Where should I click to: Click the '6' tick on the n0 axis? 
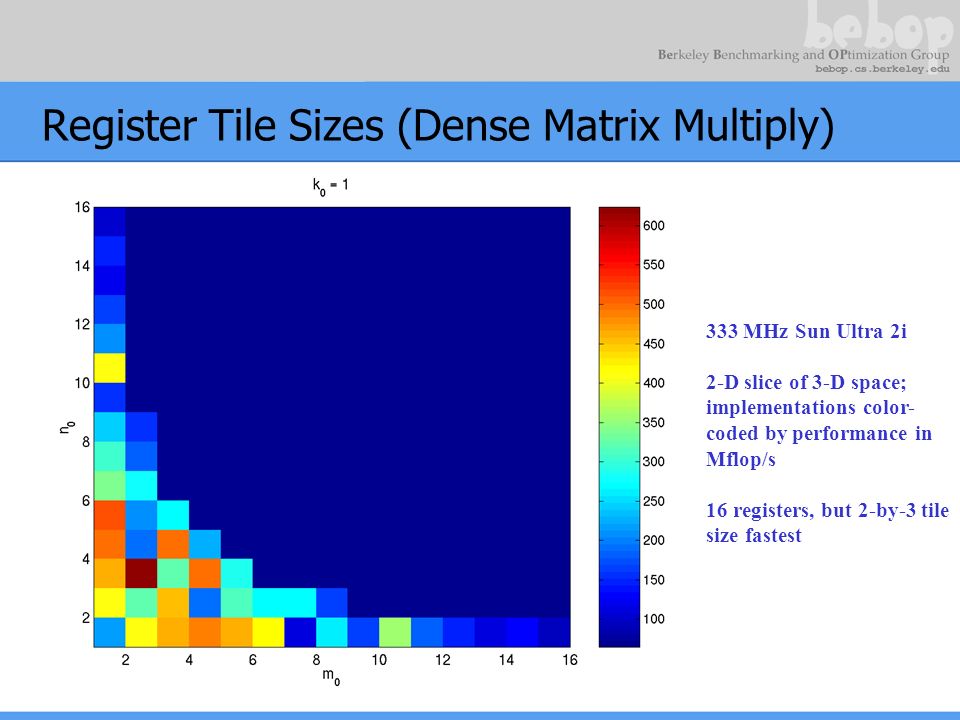tap(86, 501)
